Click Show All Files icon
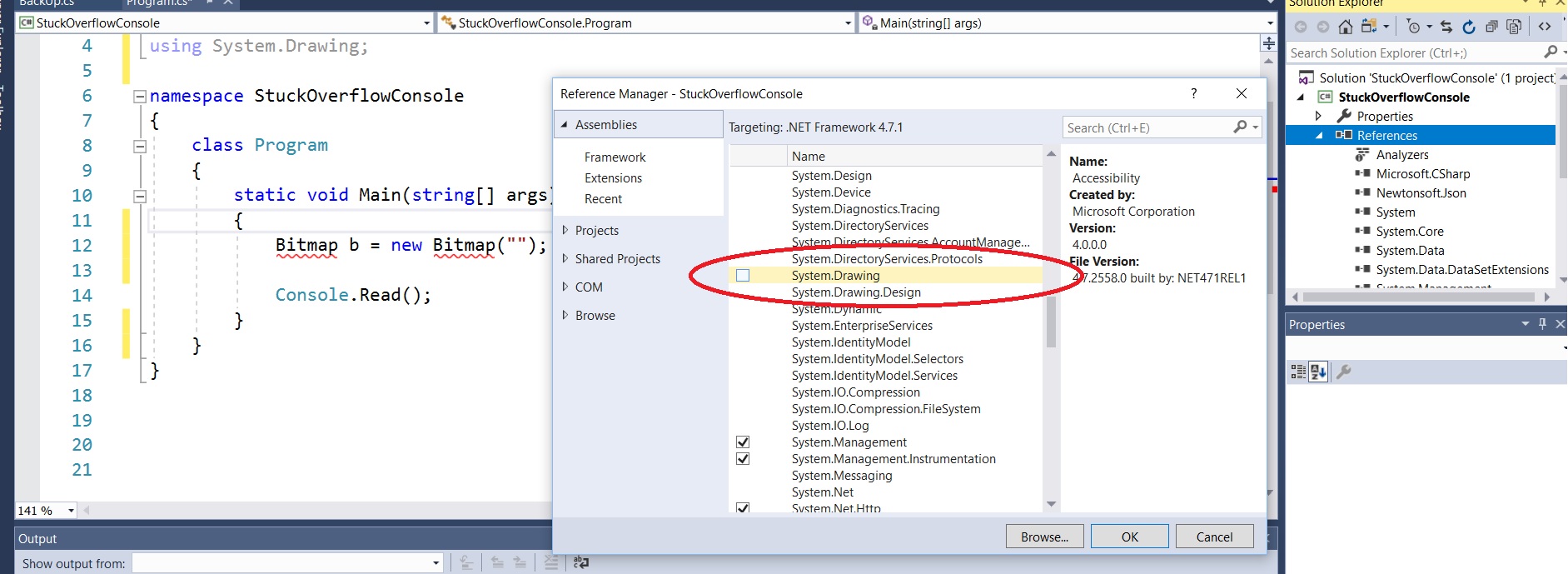 pos(1514,27)
